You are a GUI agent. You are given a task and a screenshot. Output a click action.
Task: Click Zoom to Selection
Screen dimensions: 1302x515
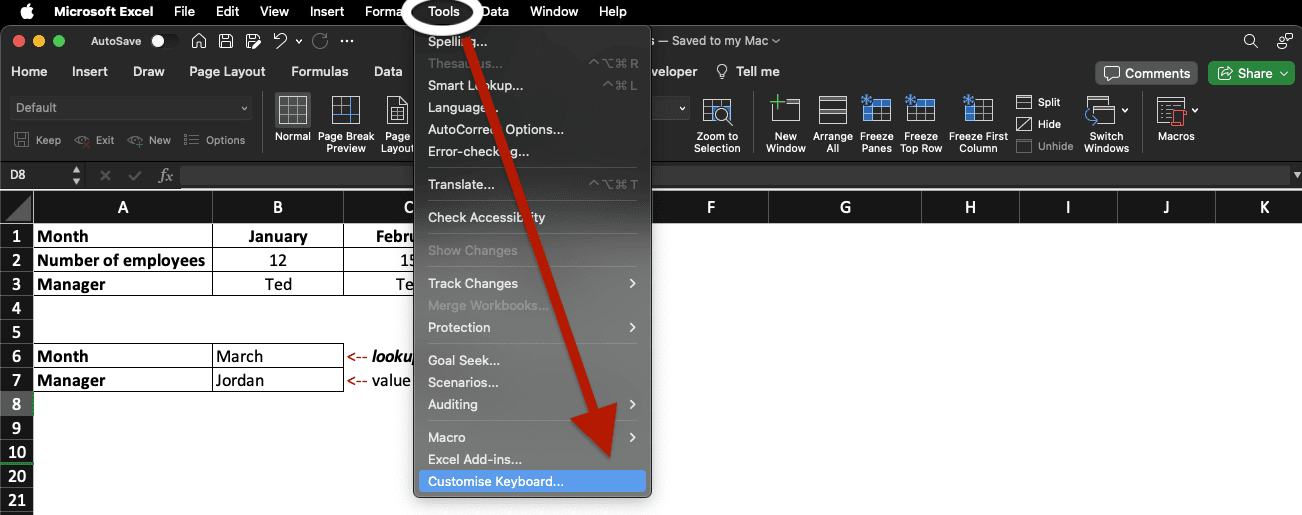[x=717, y=124]
